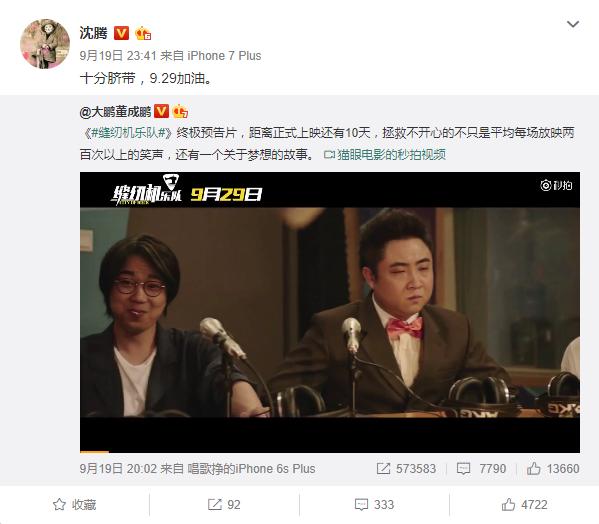Click the verified badge next to 大鹏董成鹏
Screen dimensions: 599x524
pyautogui.click(x=161, y=112)
